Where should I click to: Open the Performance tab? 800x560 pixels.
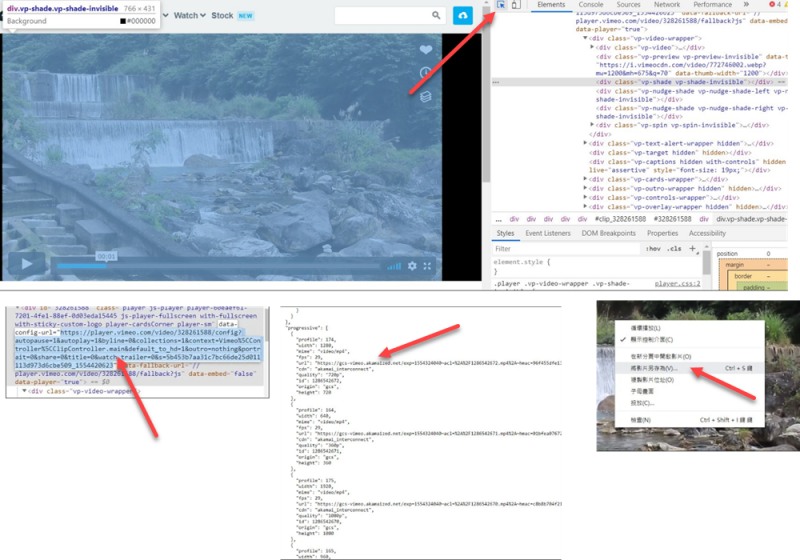(712, 5)
